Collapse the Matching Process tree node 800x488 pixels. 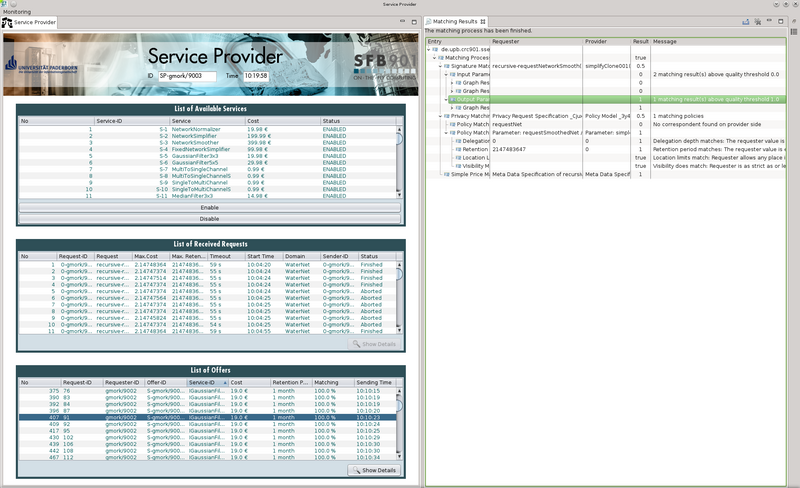point(434,58)
